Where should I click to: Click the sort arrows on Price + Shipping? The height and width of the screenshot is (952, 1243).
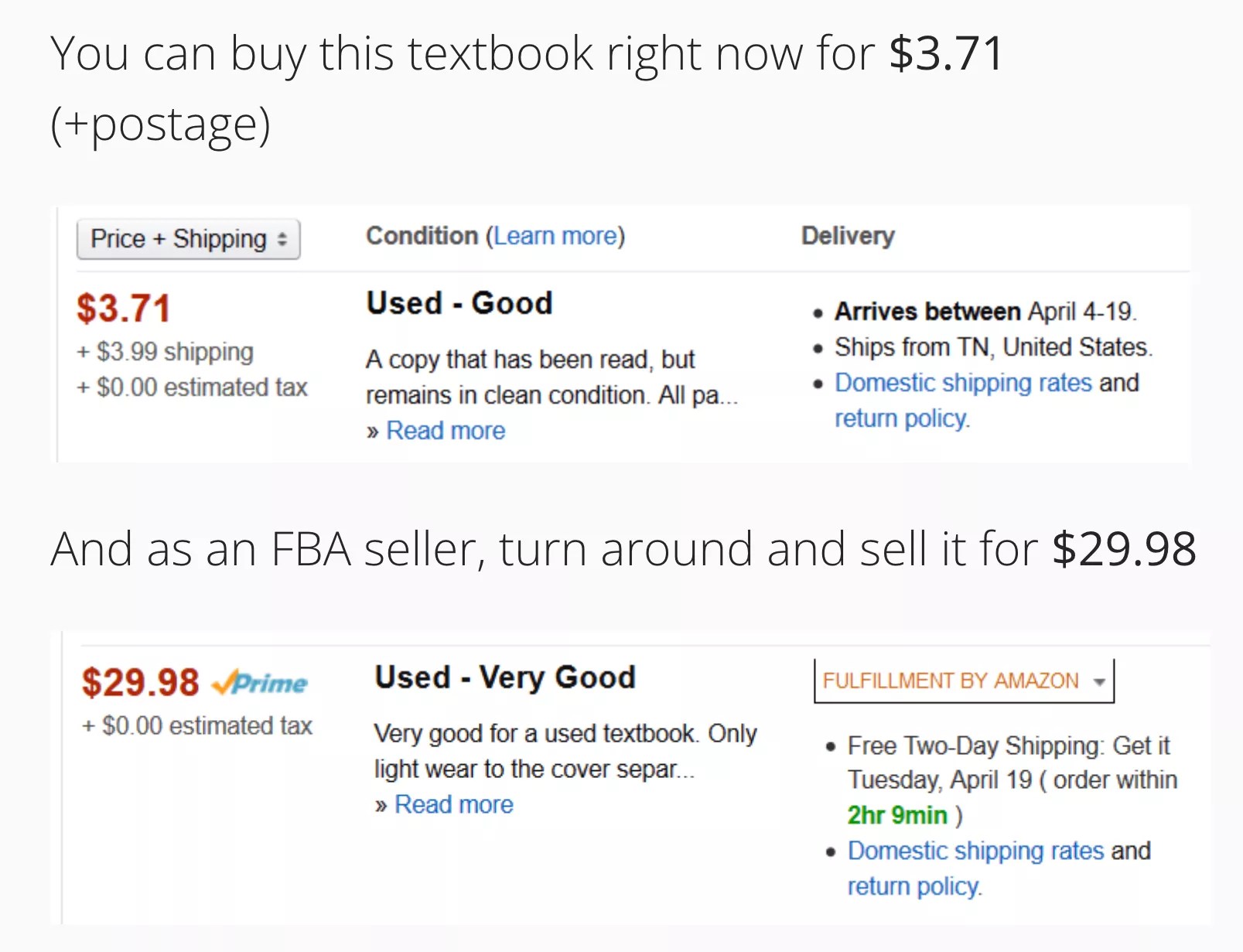284,240
